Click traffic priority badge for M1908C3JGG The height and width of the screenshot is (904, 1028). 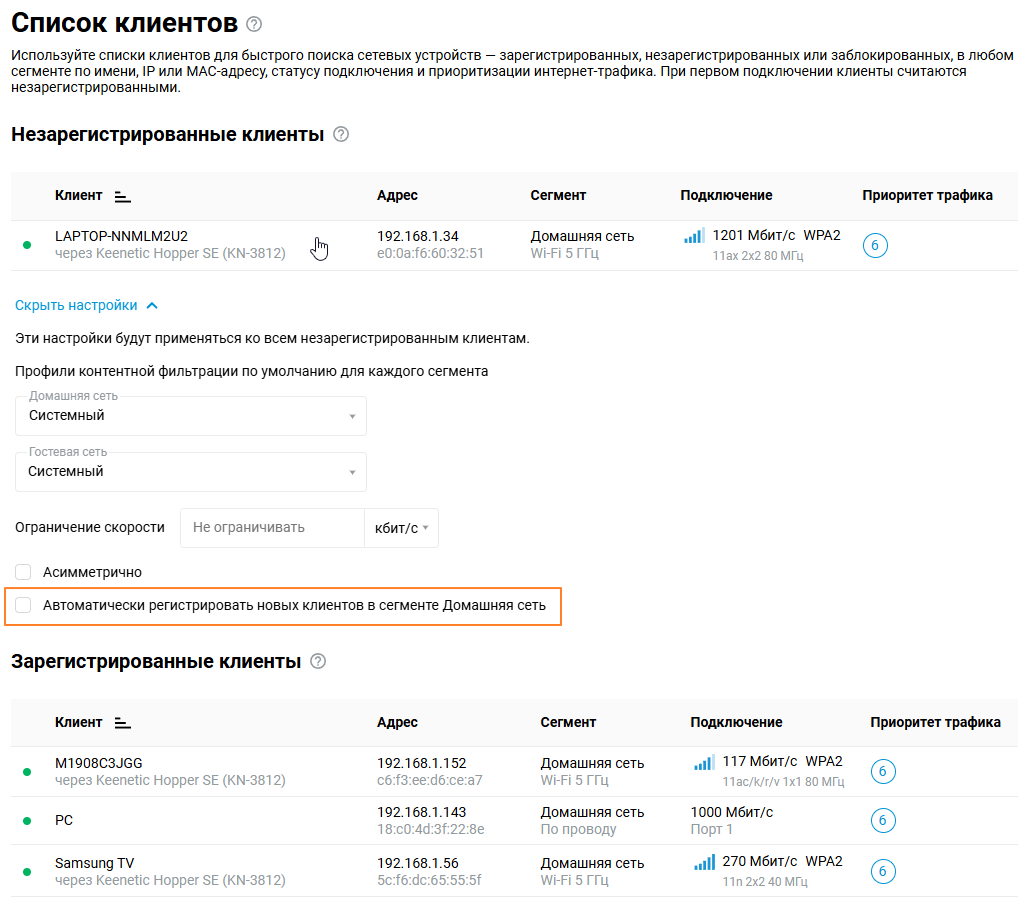(882, 771)
